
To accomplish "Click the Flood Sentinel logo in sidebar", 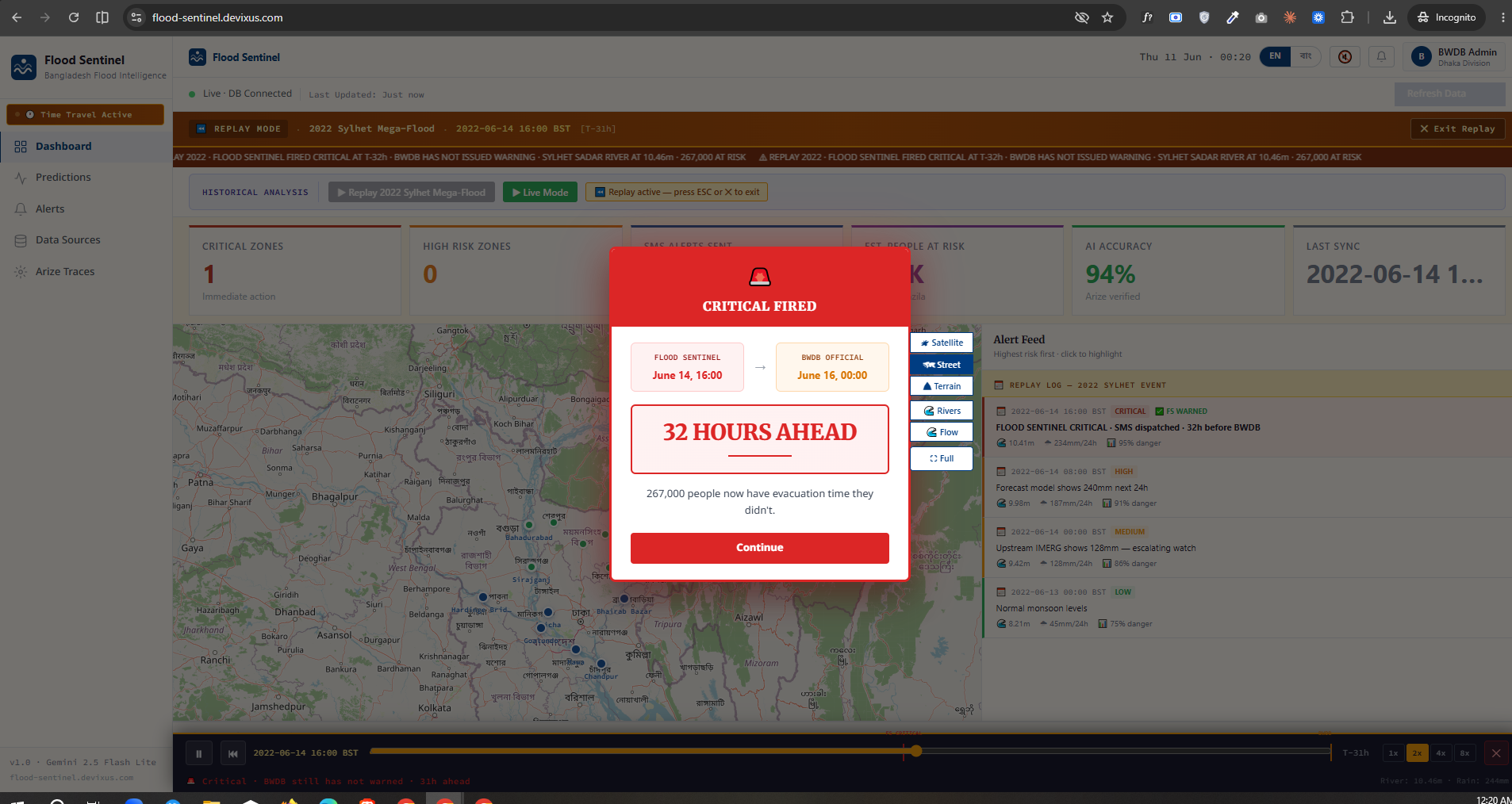I will click(24, 67).
